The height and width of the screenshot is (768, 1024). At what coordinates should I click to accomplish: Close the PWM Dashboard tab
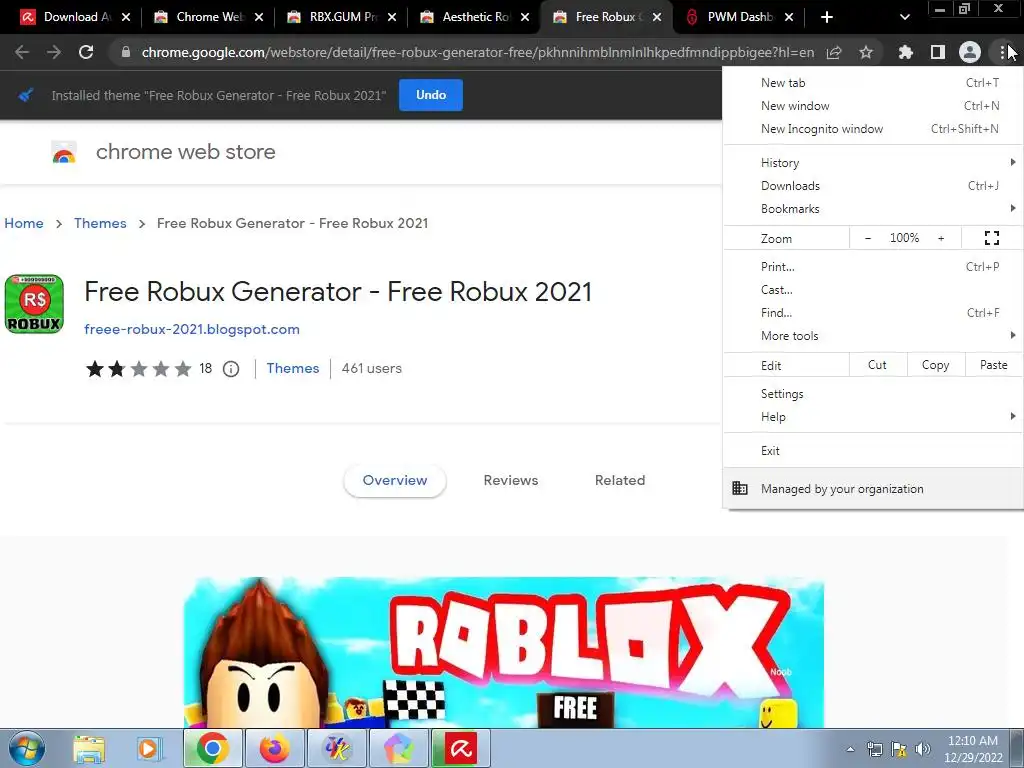[x=789, y=17]
